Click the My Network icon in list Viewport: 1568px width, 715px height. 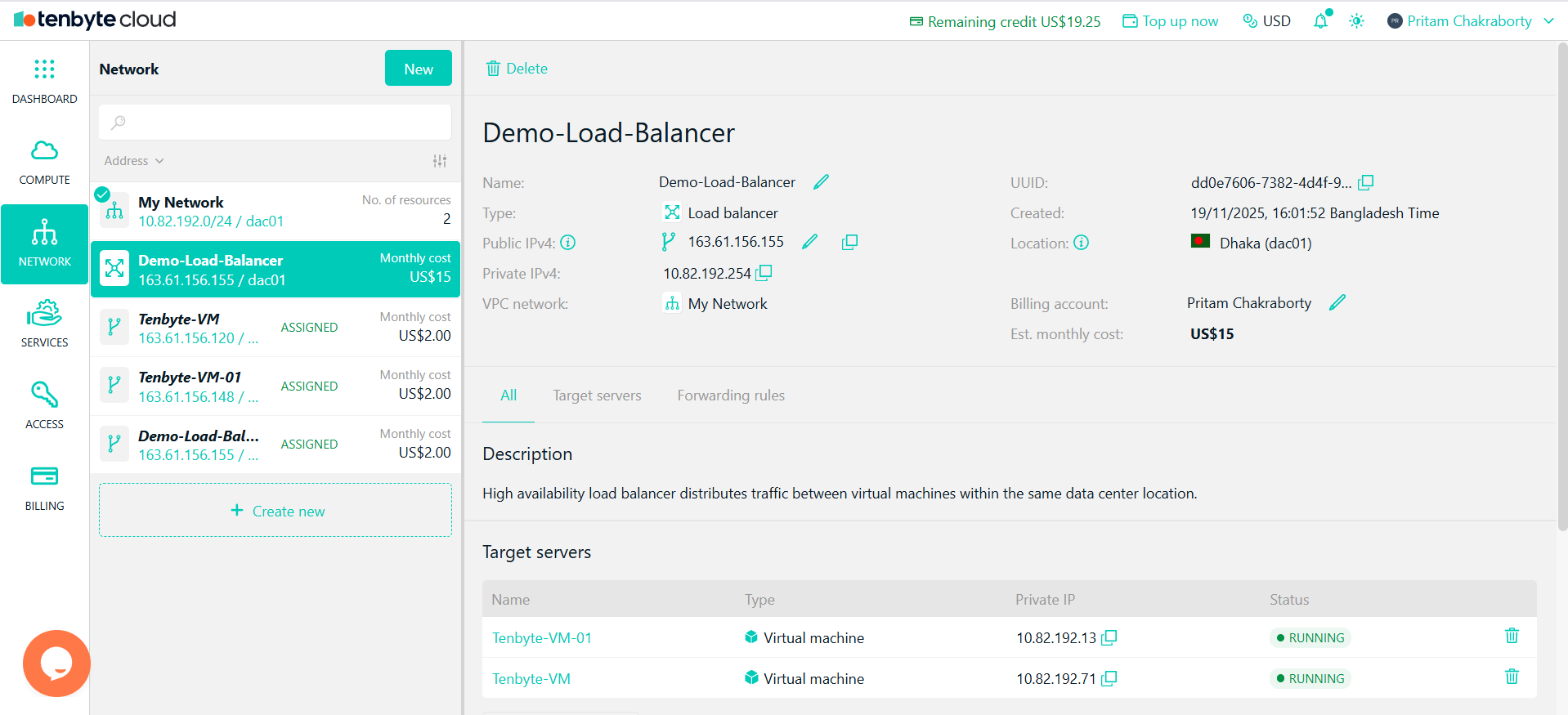(x=114, y=211)
